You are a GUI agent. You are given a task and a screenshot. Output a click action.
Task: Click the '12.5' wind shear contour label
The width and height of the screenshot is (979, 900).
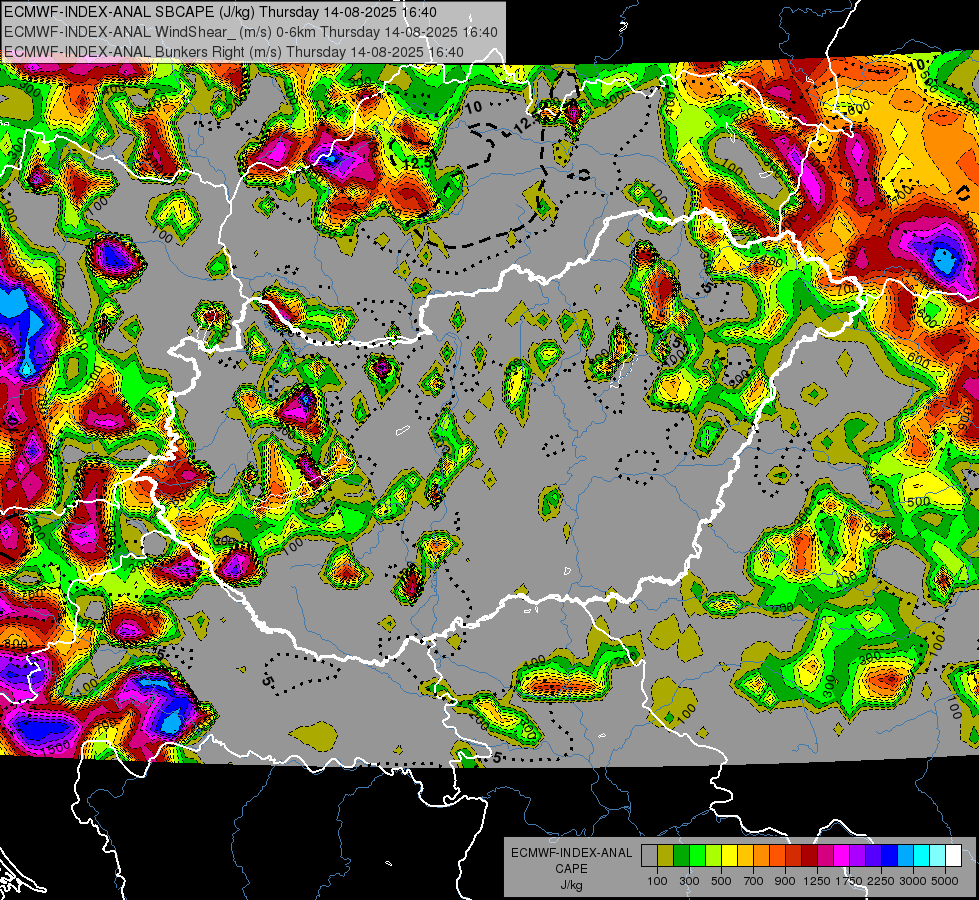click(417, 164)
